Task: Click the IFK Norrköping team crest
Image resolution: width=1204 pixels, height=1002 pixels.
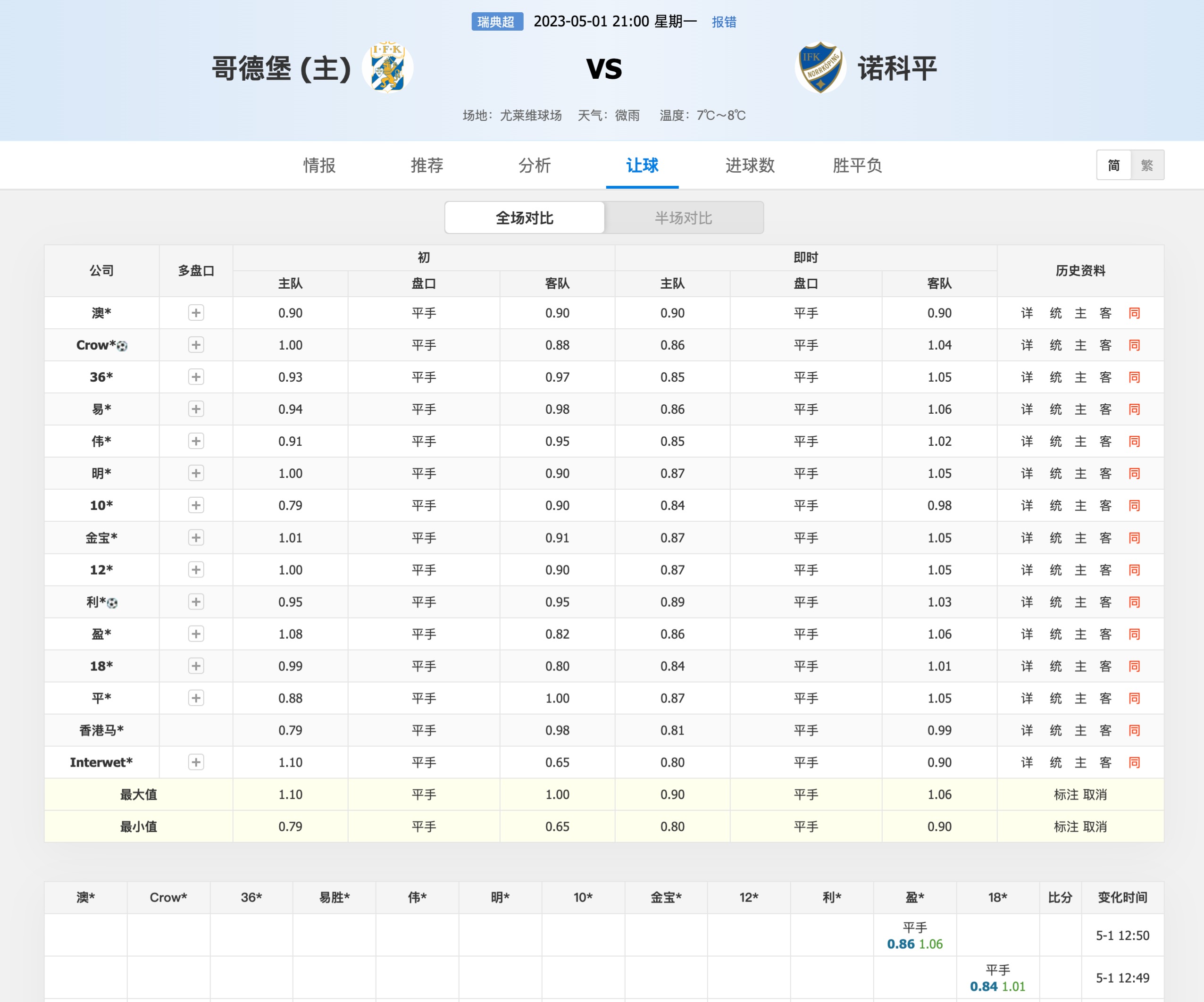Action: click(820, 67)
